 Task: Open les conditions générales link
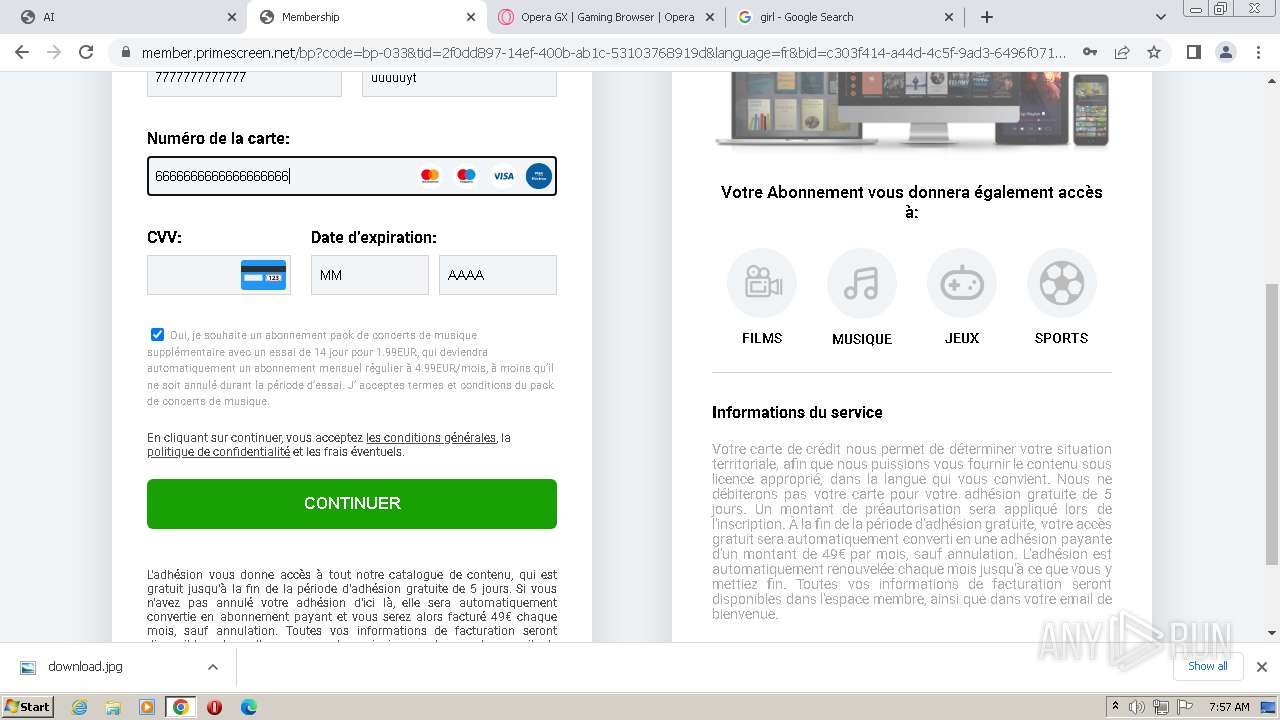[x=431, y=438]
